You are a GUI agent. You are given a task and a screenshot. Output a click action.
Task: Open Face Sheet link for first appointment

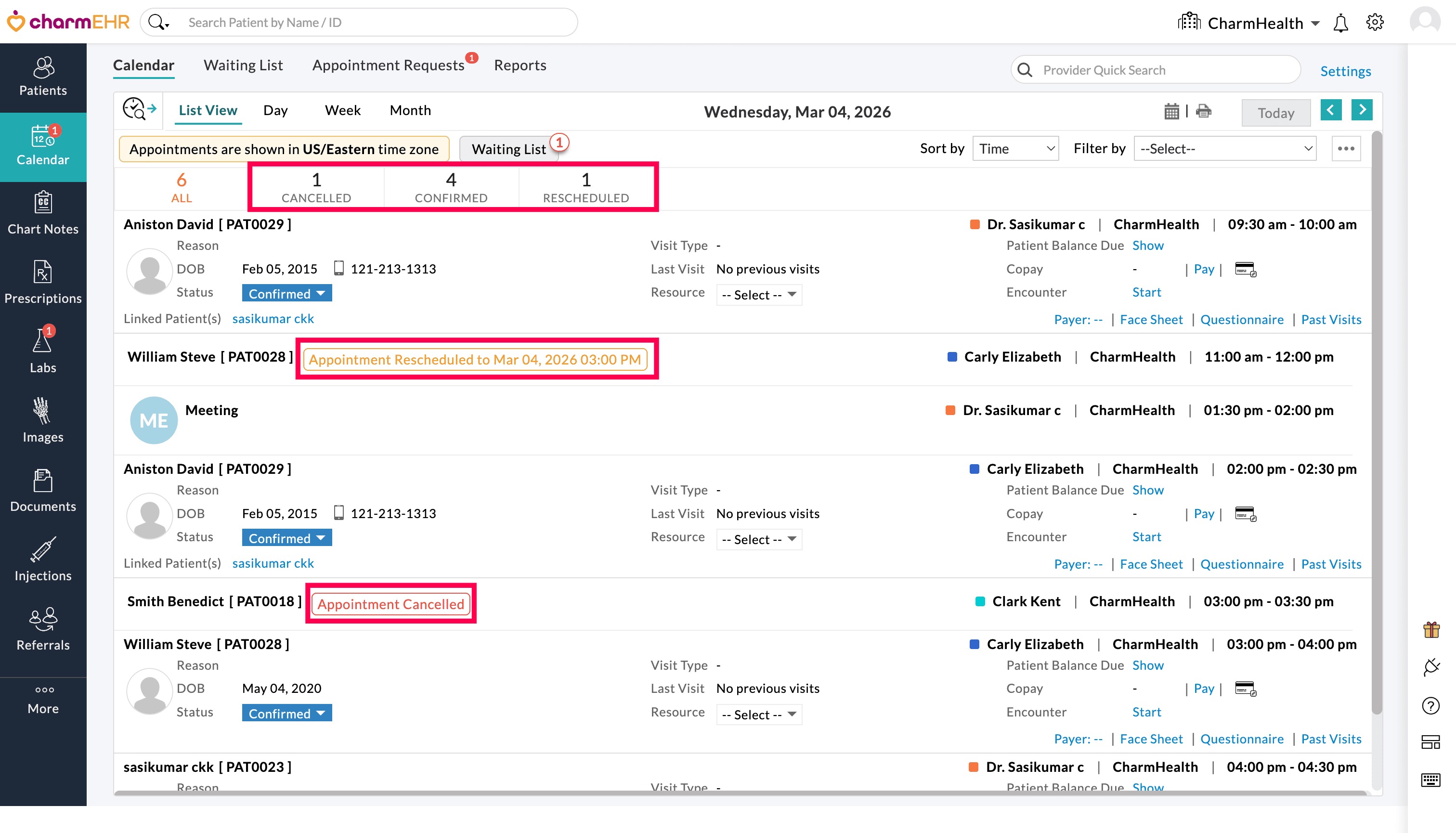click(1150, 319)
